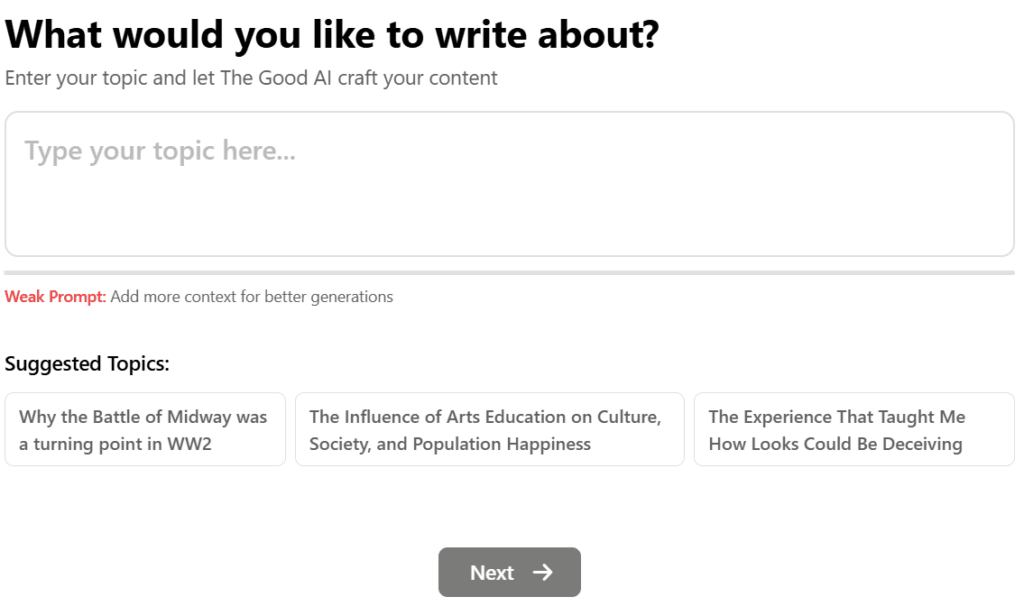The image size is (1024, 606).
Task: Click the rightward arrow inside the Next button
Action: 543,572
